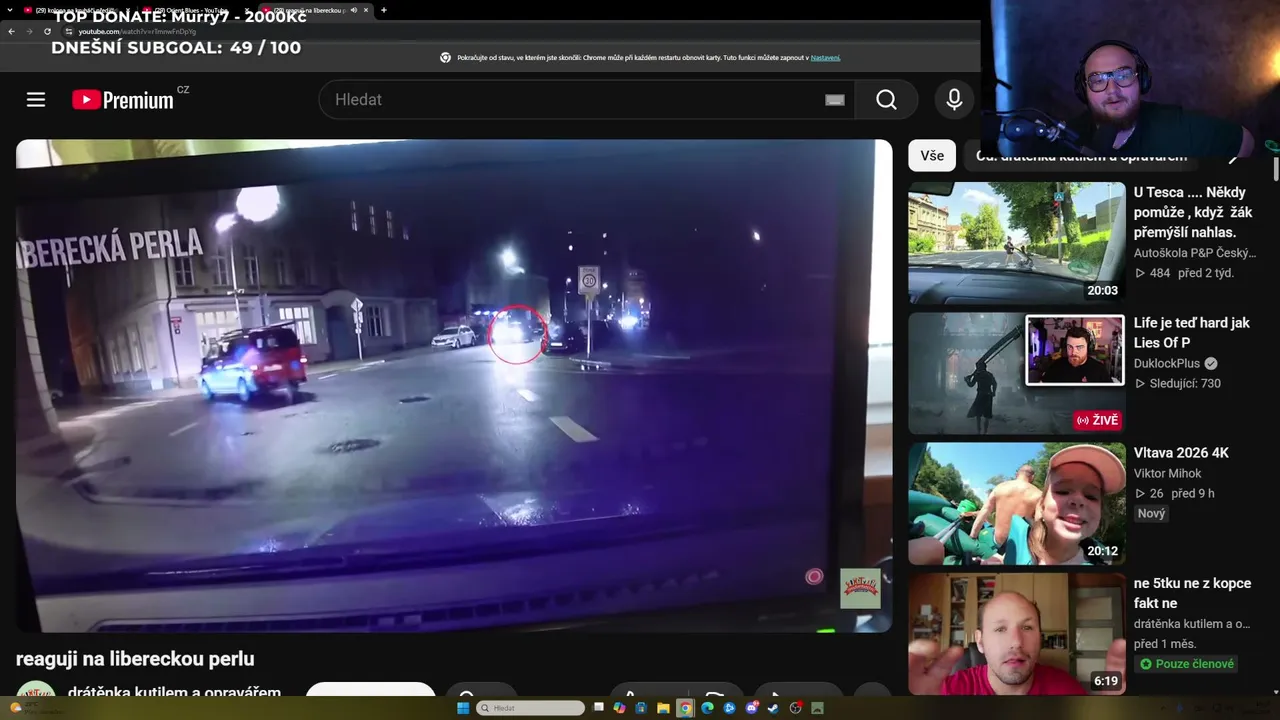
Task: Reload the page with the refresh button
Action: point(47,31)
